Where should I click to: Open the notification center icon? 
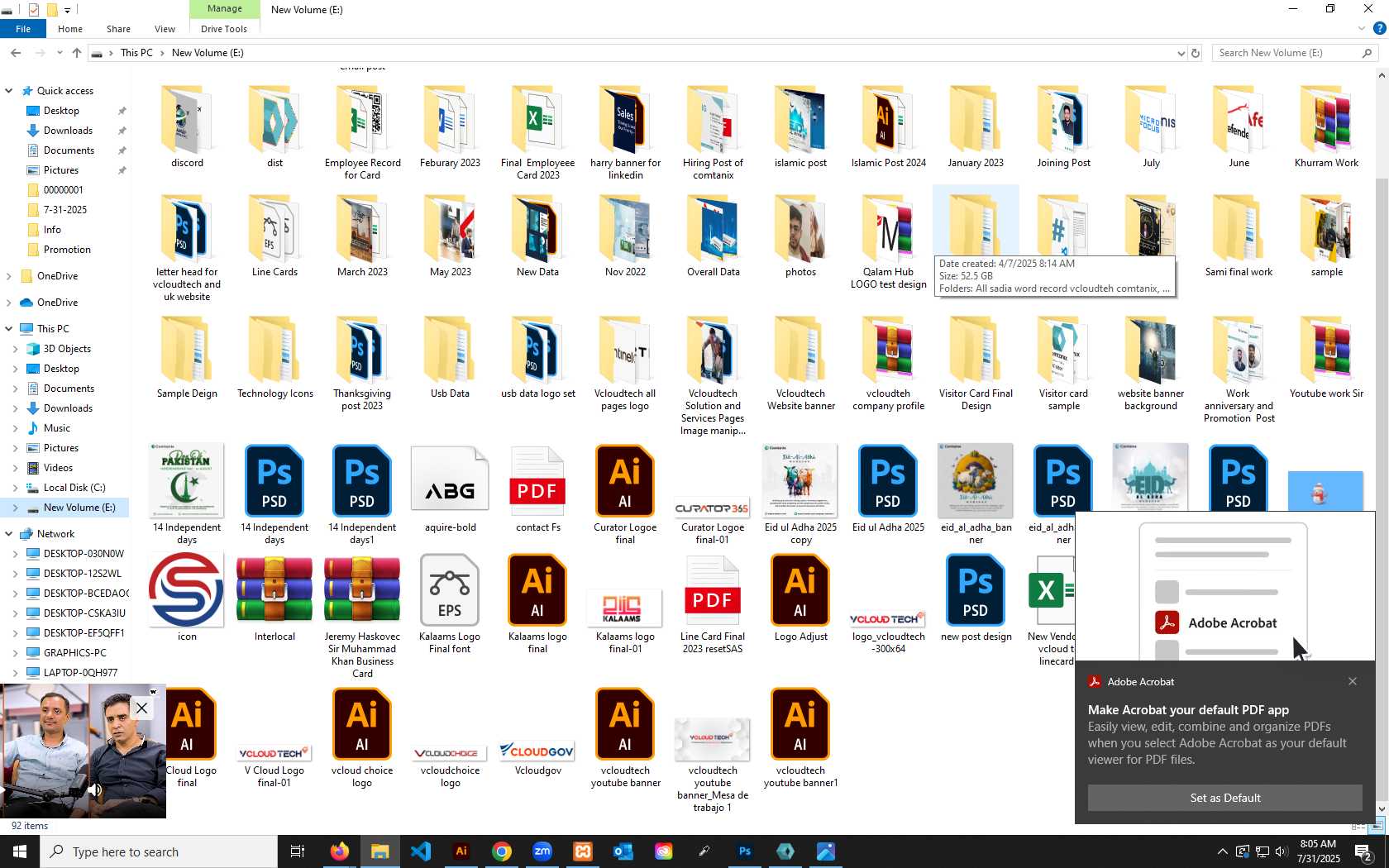coord(1363,851)
